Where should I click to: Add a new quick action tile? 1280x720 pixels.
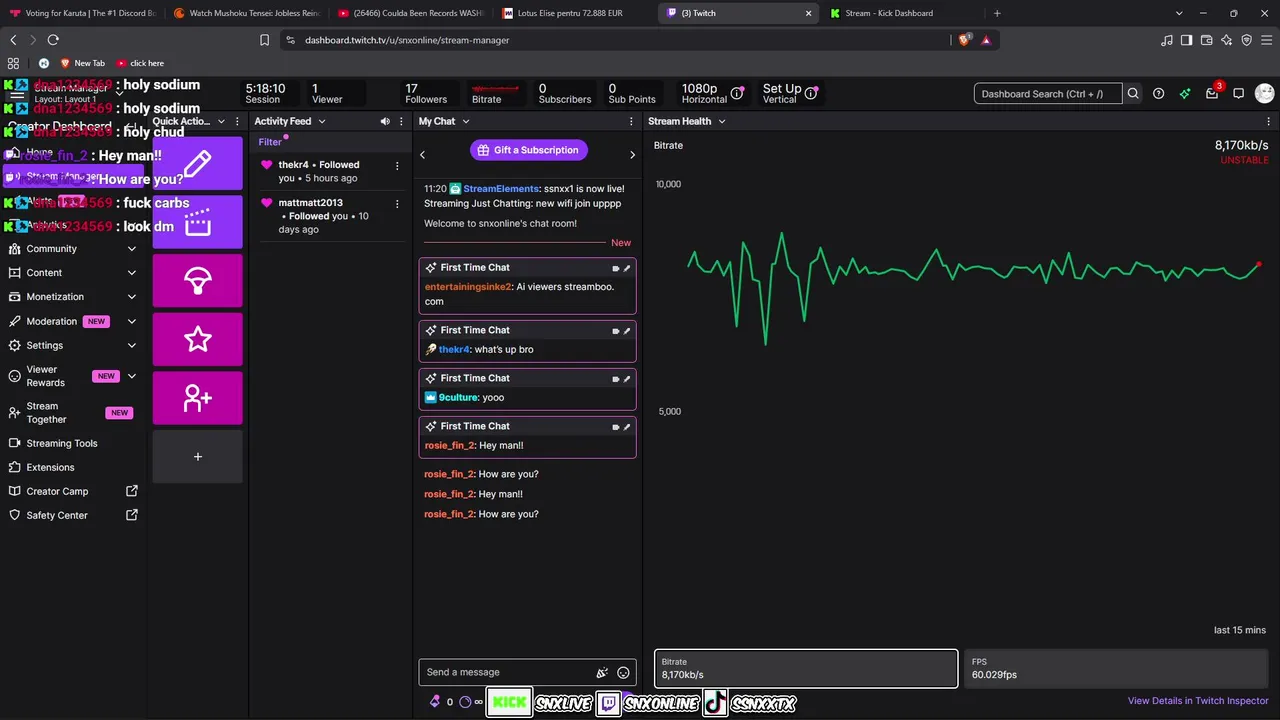point(197,457)
